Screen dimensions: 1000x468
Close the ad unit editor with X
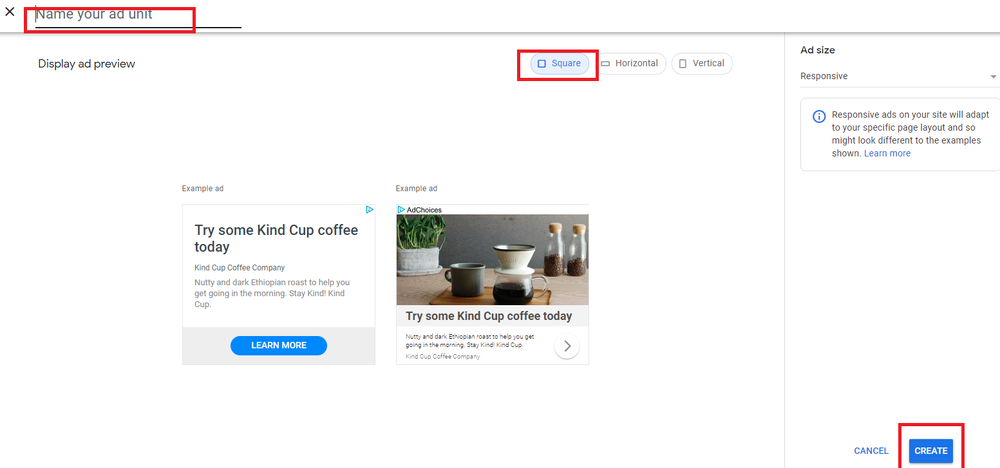10,11
